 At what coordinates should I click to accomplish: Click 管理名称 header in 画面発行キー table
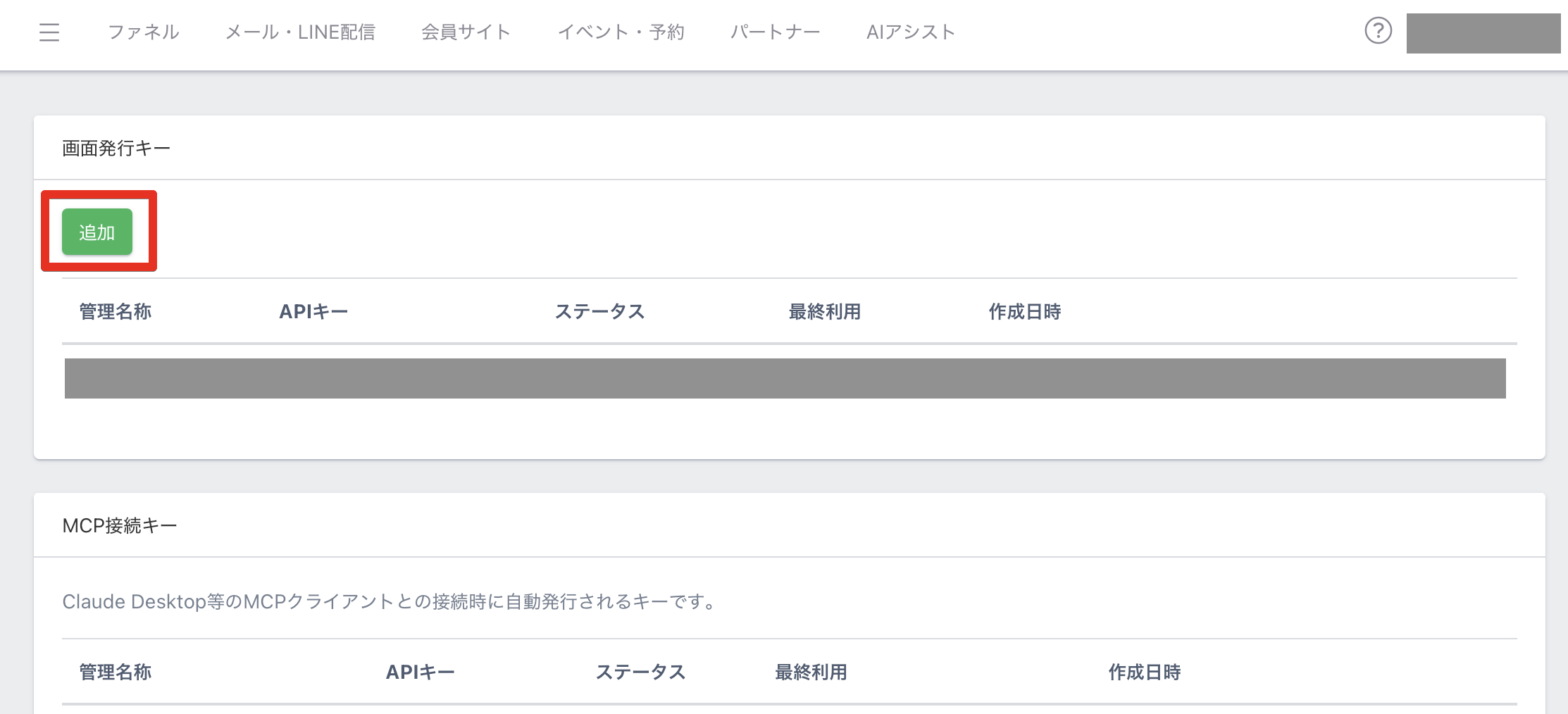click(x=116, y=311)
